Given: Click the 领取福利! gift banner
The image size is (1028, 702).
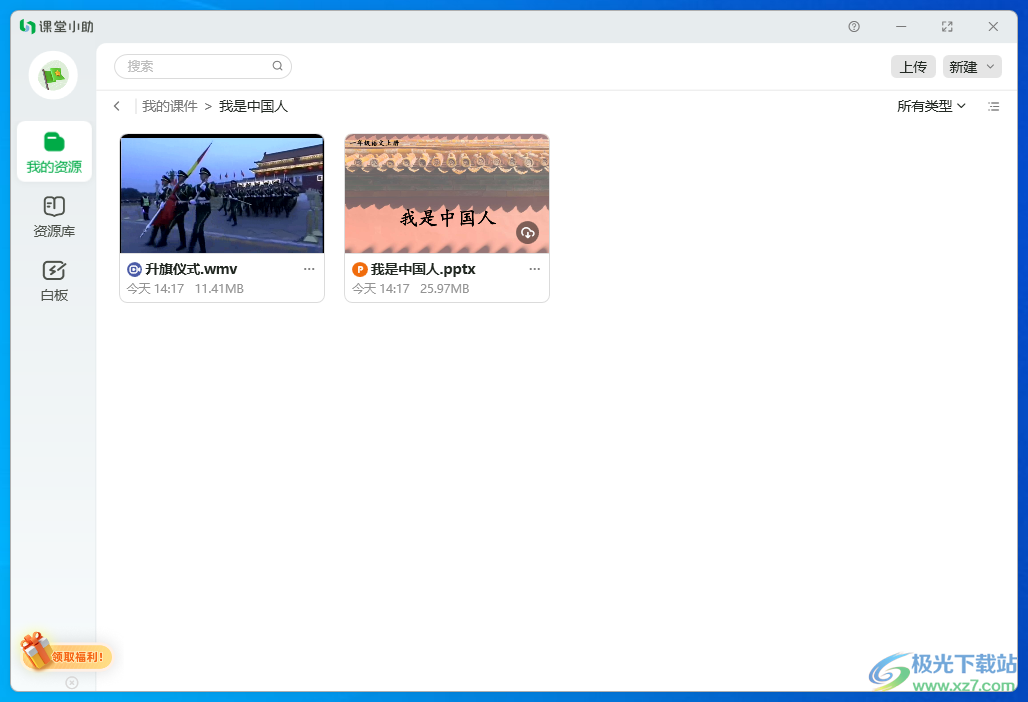Looking at the screenshot, I should [x=66, y=652].
